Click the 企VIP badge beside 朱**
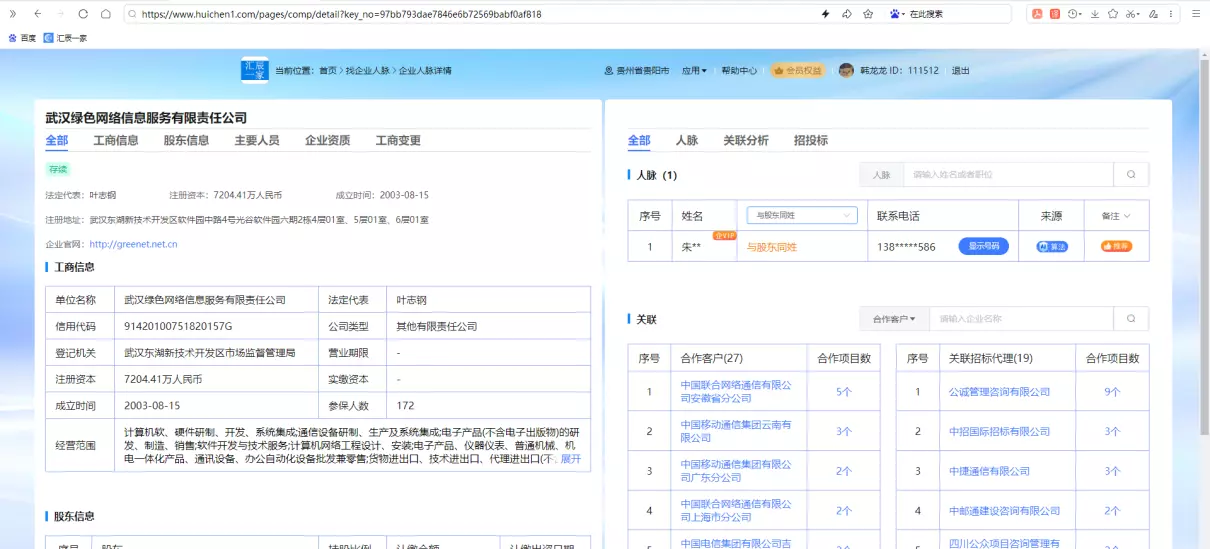 click(725, 236)
